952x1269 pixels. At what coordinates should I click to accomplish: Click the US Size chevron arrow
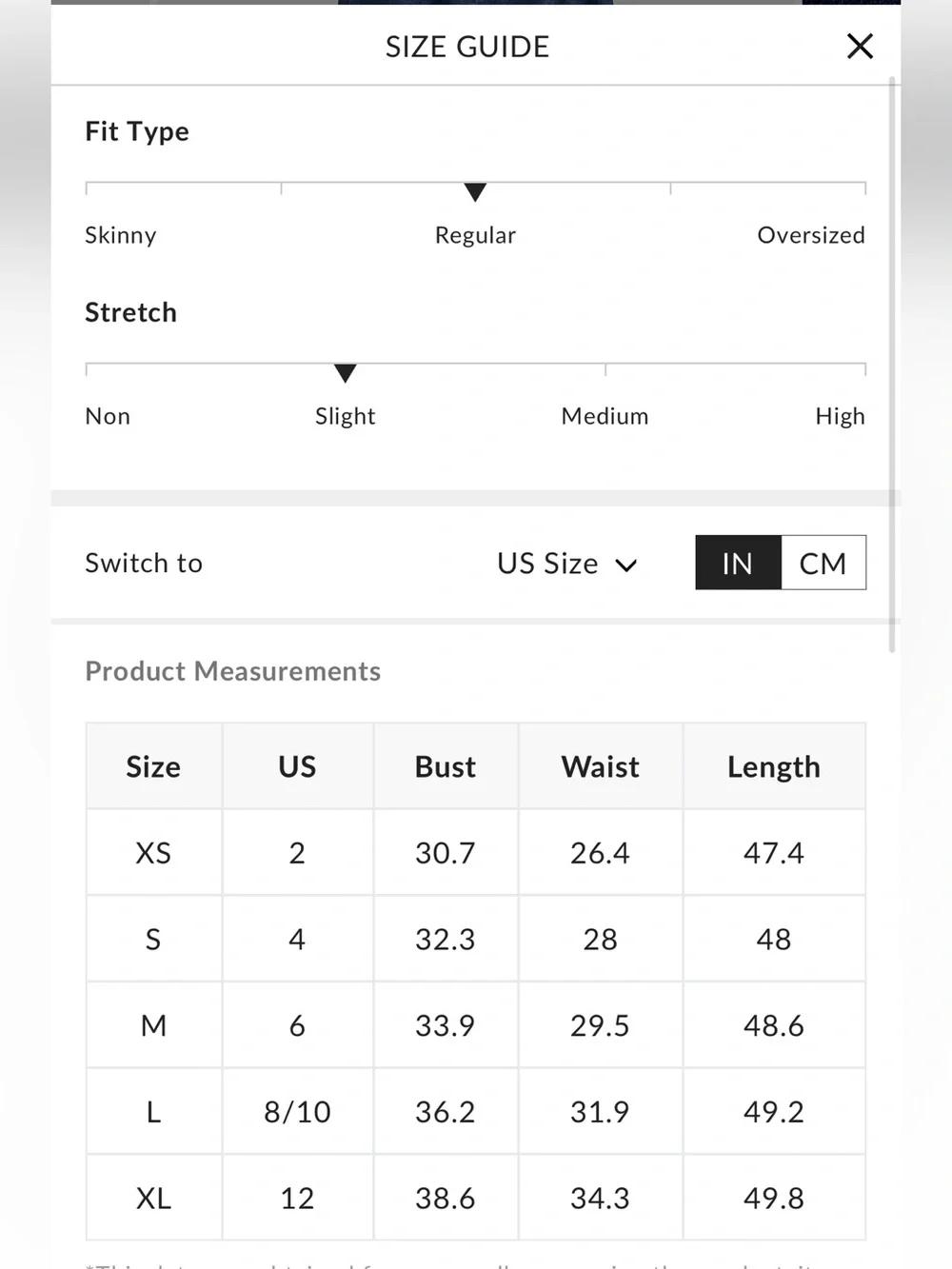pyautogui.click(x=625, y=565)
